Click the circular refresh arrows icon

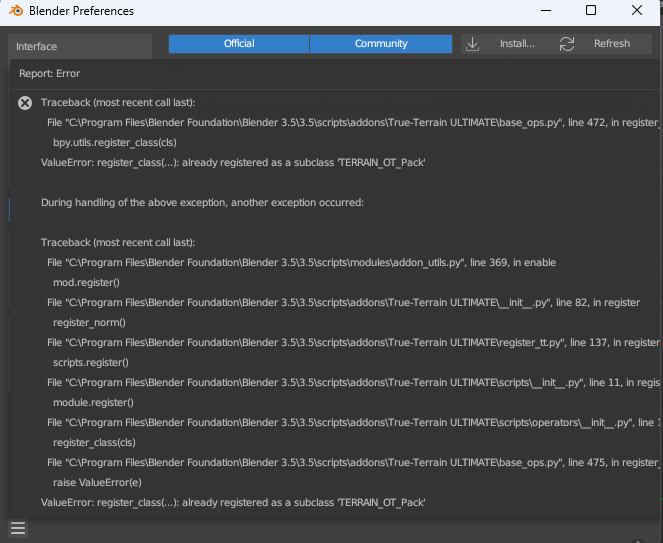pyautogui.click(x=567, y=44)
